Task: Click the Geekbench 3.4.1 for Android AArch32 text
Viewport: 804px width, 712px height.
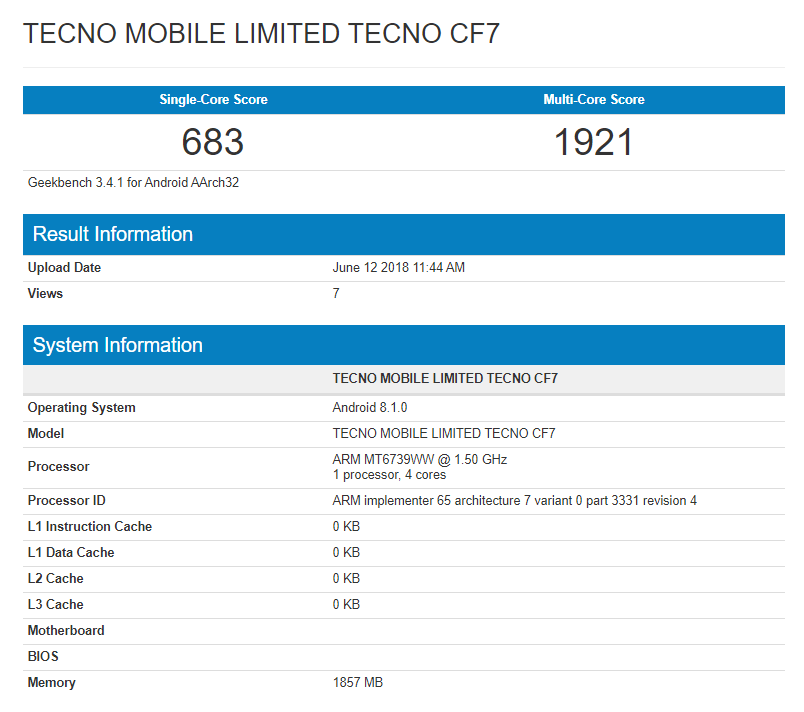Action: pos(133,183)
